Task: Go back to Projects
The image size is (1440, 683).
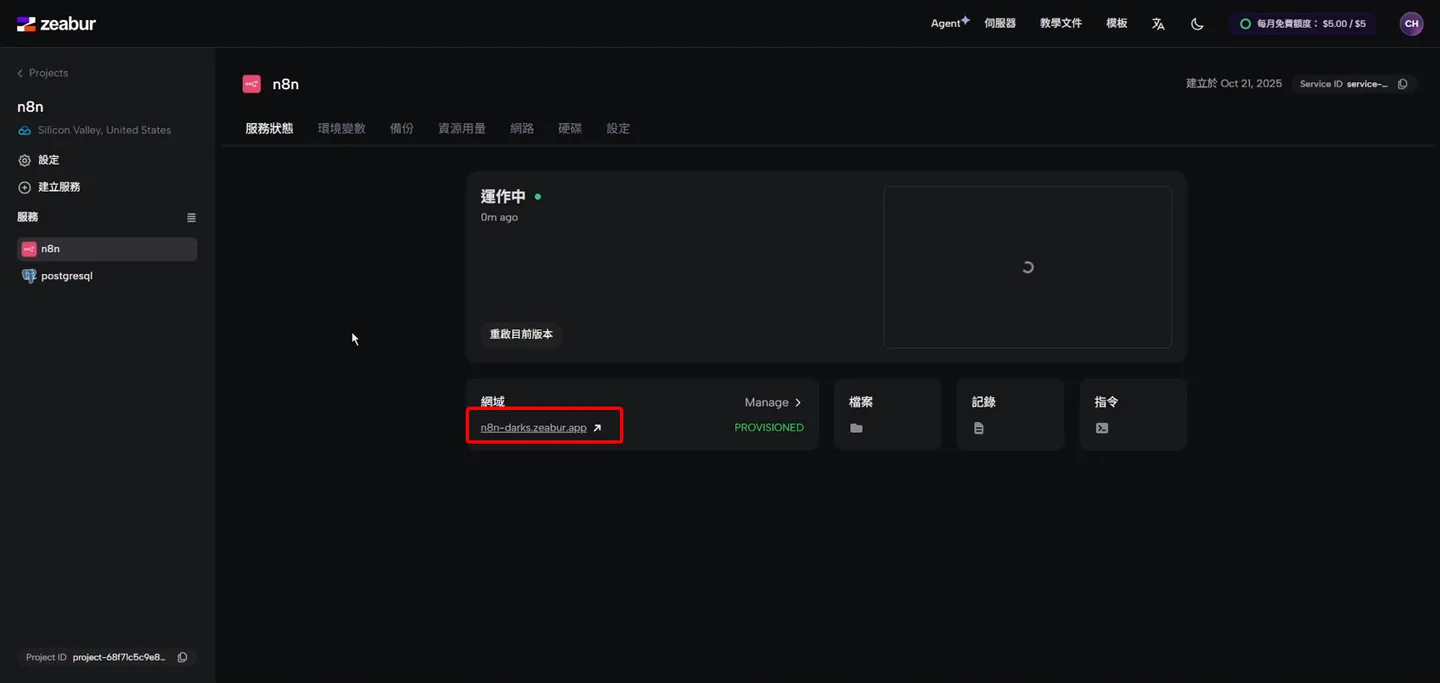Action: pos(42,73)
